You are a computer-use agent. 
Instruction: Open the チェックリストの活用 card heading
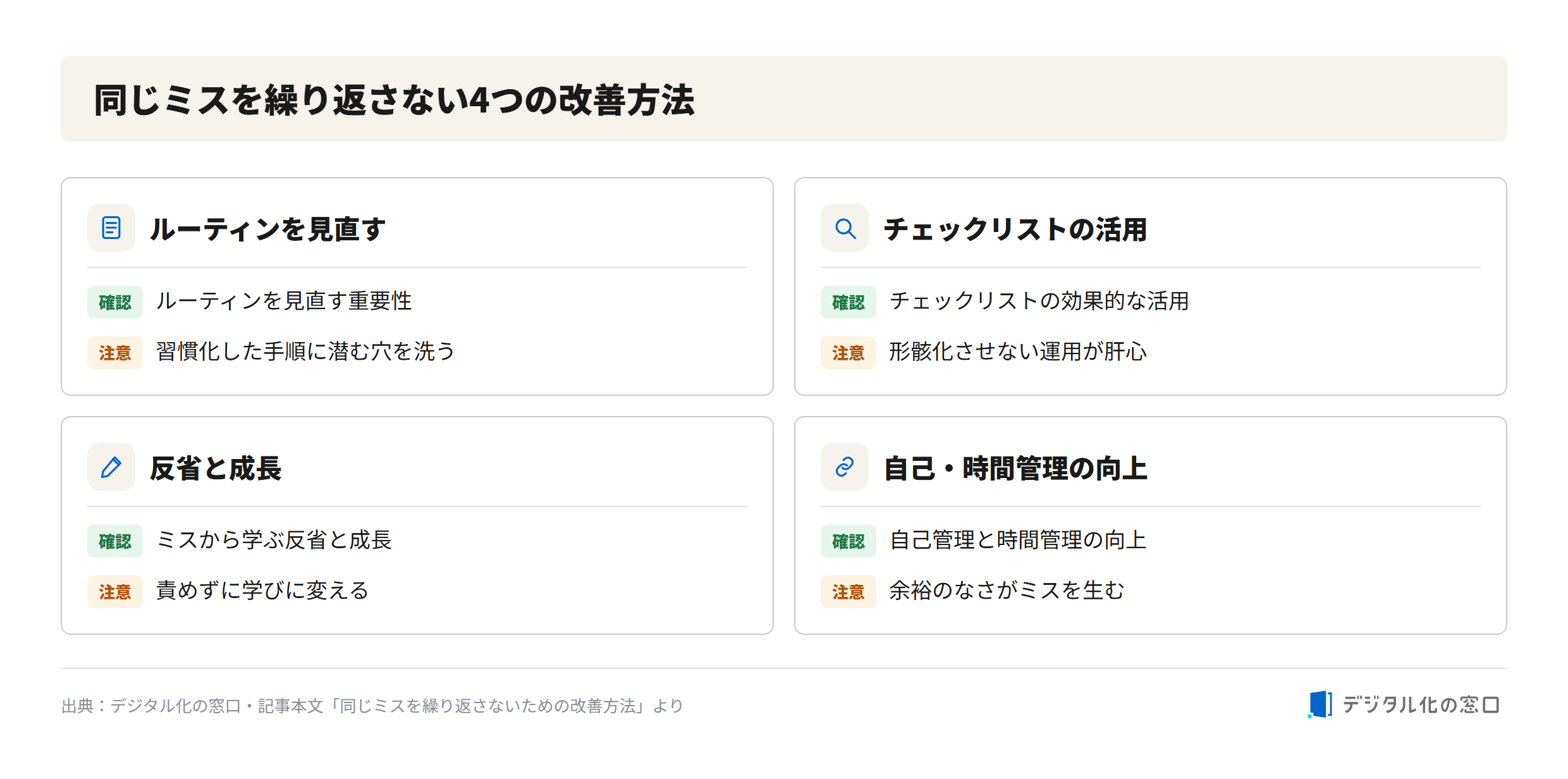pyautogui.click(x=1015, y=229)
